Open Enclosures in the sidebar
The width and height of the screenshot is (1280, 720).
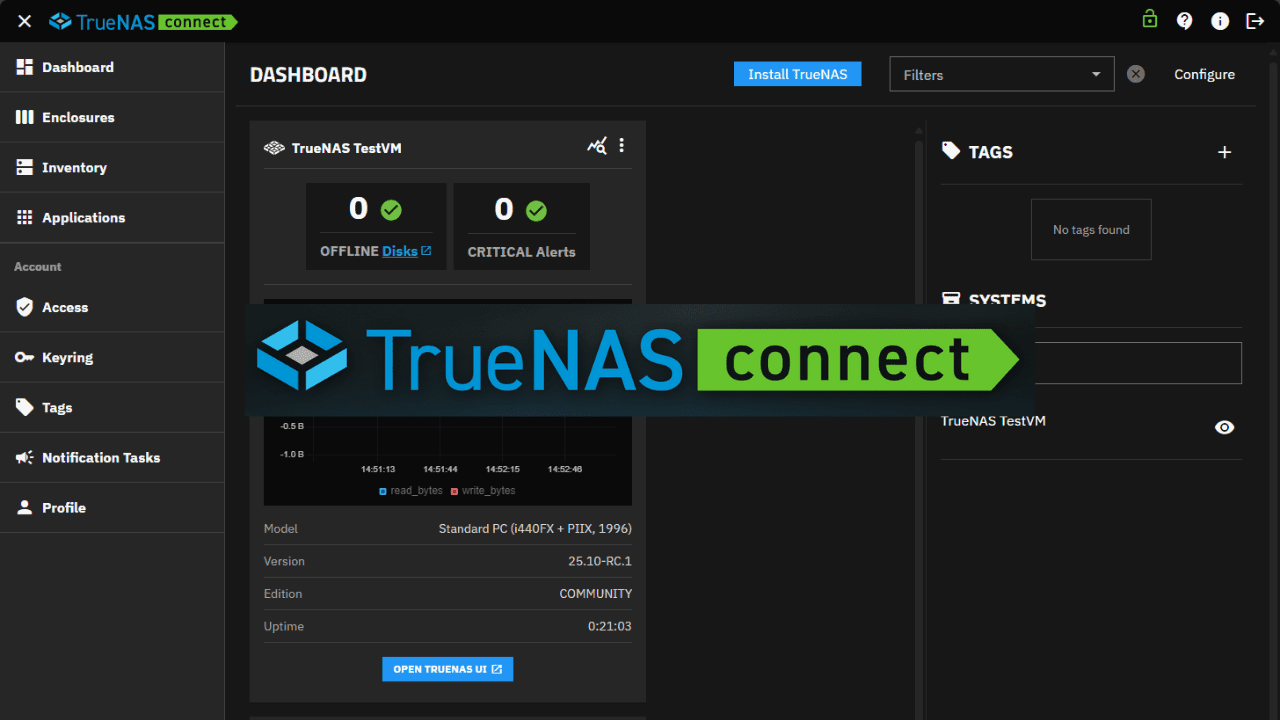[x=112, y=117]
